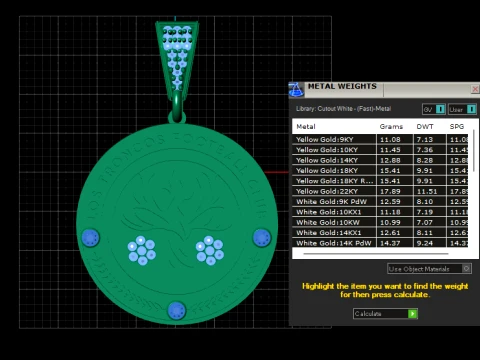Viewport: 480px width, 360px height.
Task: Click the 14.37 grams value
Action: click(x=390, y=243)
